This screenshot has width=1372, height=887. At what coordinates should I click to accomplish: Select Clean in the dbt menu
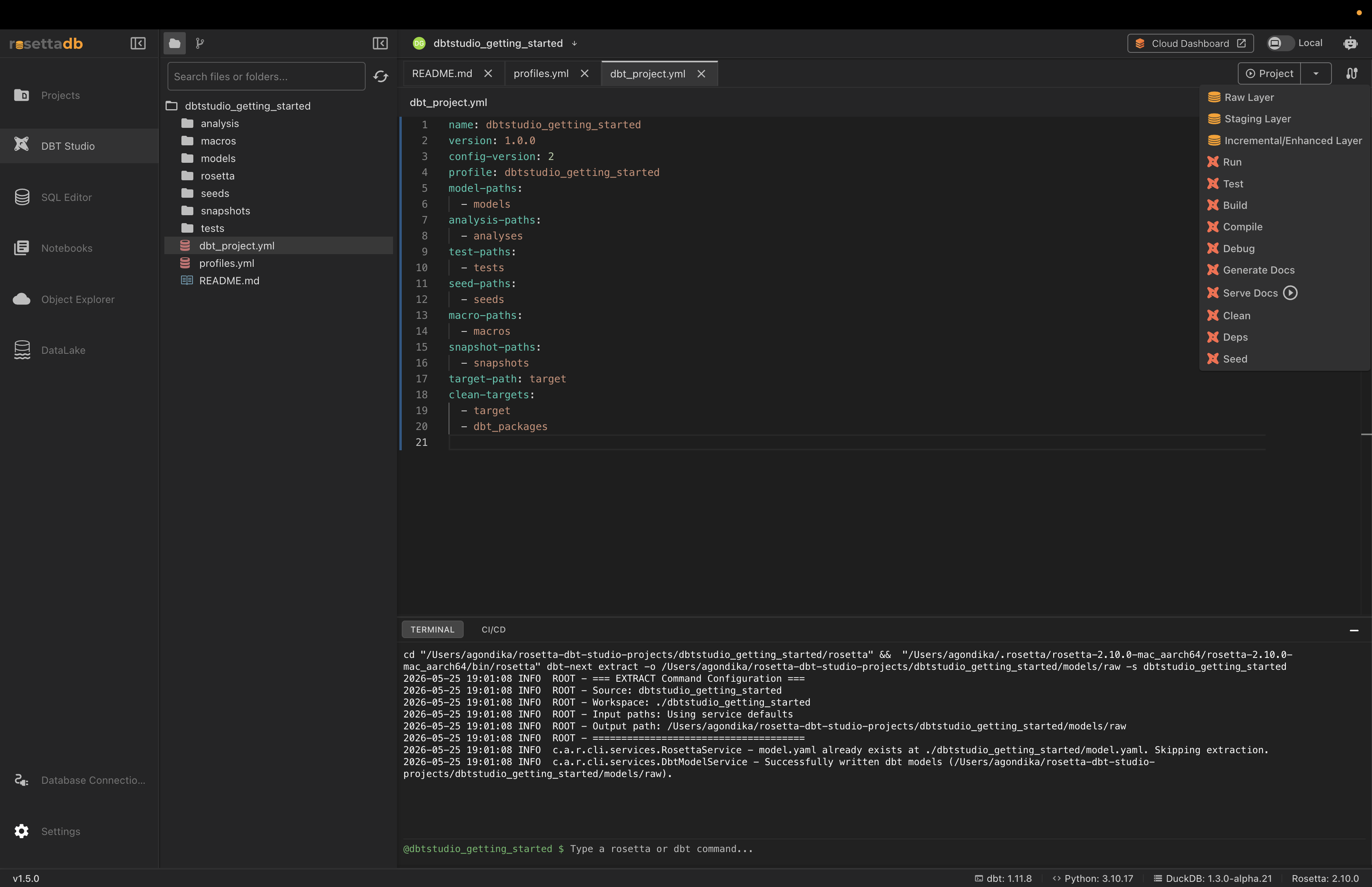point(1285,316)
